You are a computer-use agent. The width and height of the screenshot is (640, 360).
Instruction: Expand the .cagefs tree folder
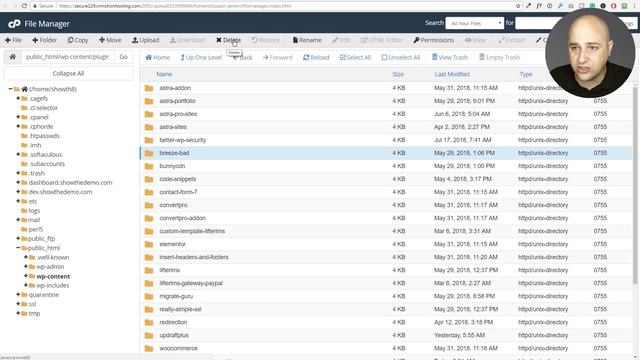click(18, 98)
